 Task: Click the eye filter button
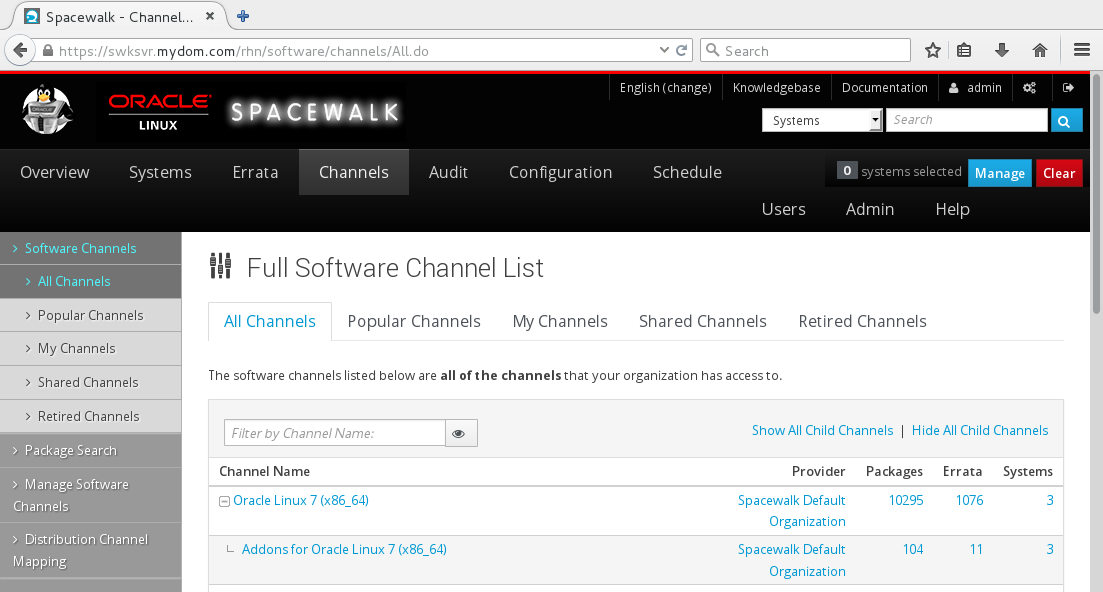point(461,433)
